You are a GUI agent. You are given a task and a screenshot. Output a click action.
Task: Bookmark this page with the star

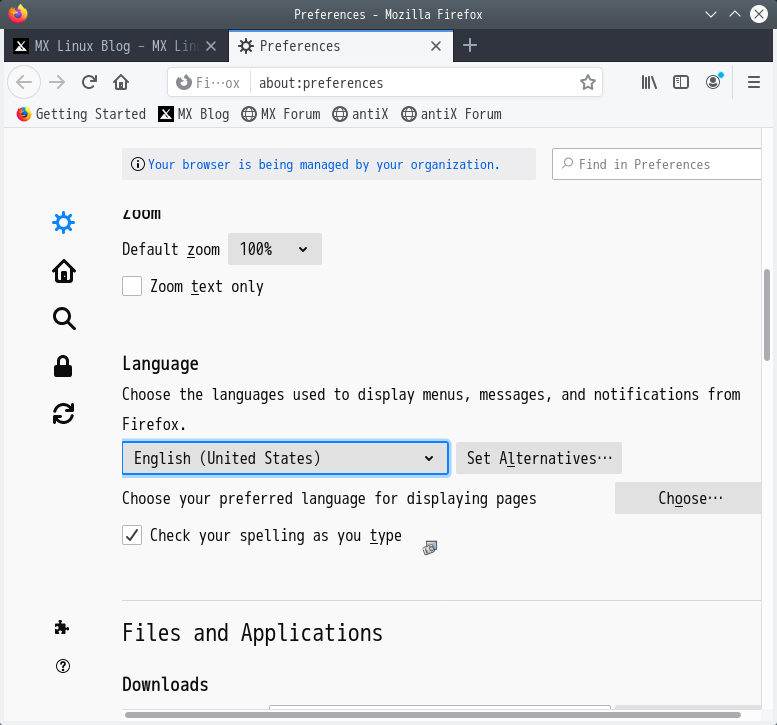(588, 82)
